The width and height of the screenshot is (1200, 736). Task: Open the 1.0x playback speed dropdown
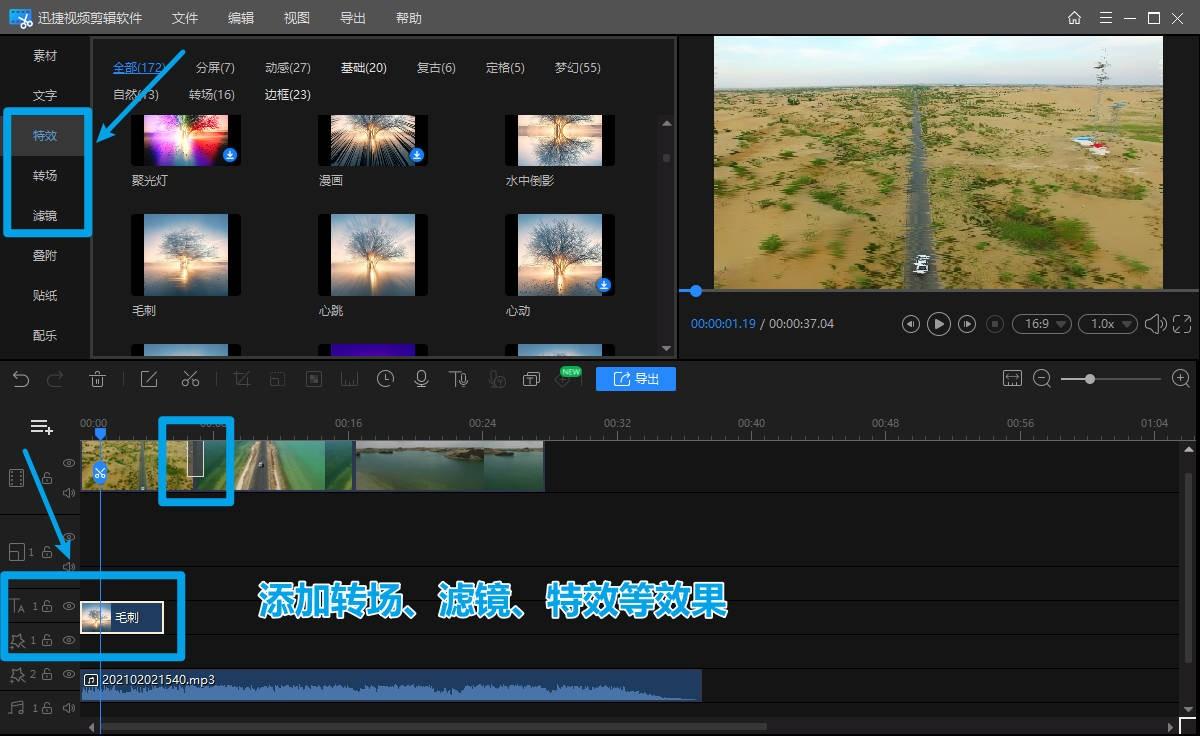tap(1108, 324)
